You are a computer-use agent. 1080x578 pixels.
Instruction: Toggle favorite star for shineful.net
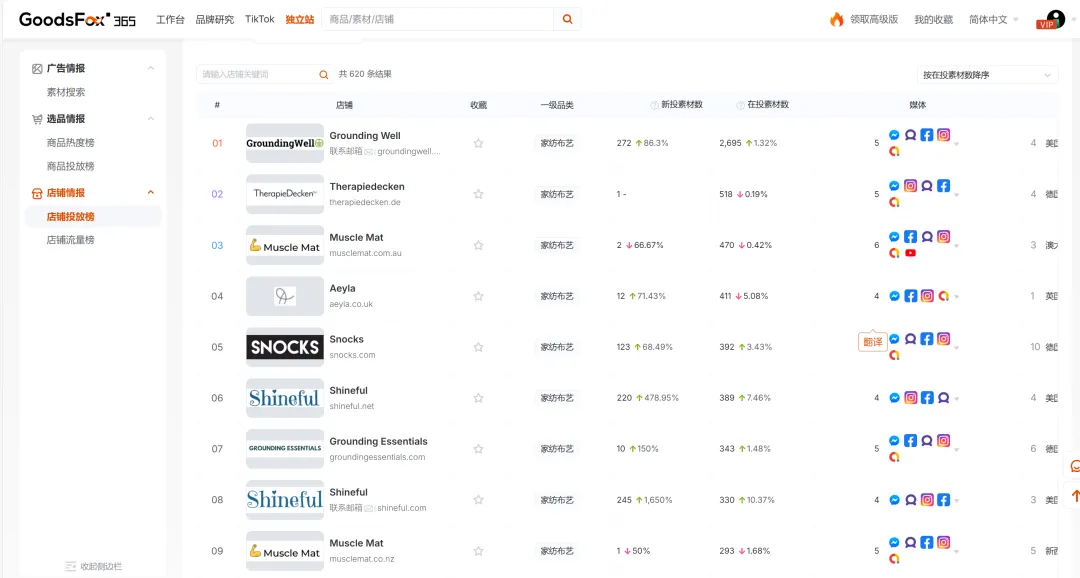(478, 398)
